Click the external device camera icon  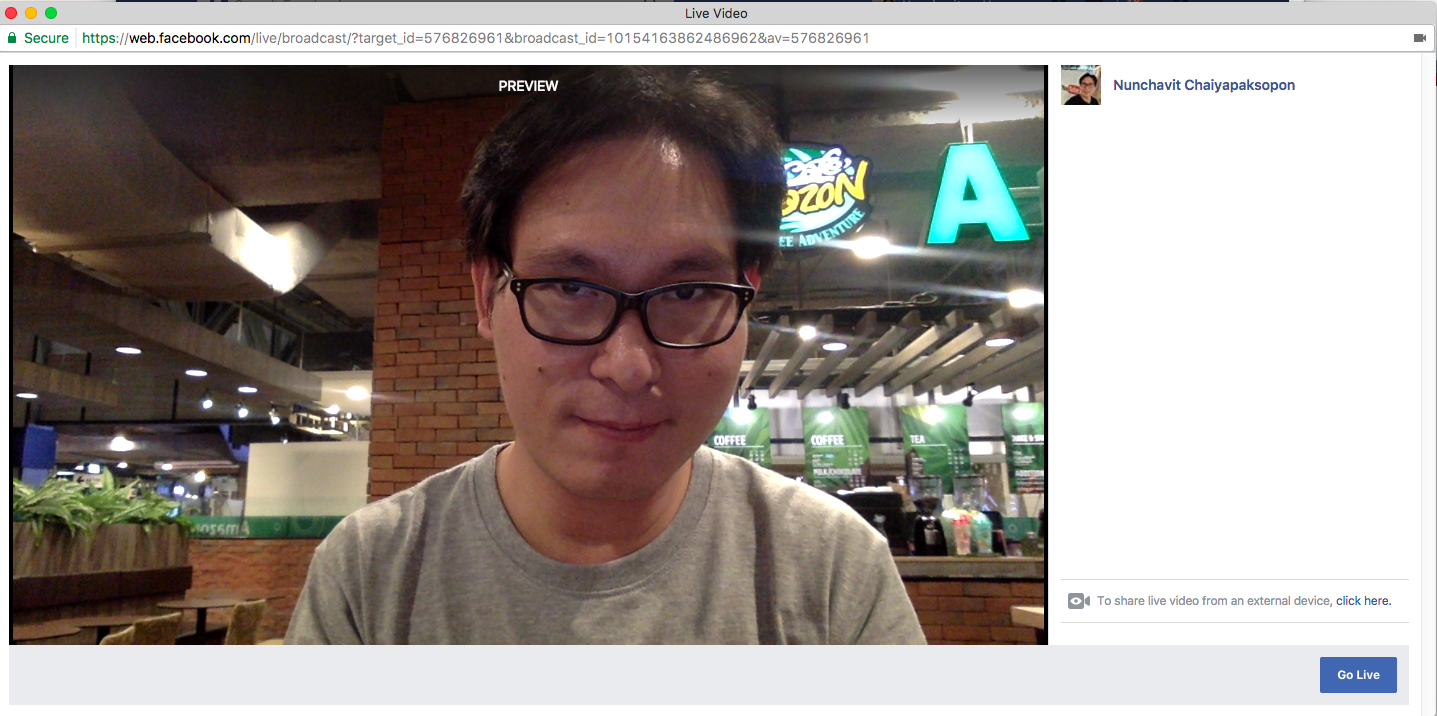1078,601
